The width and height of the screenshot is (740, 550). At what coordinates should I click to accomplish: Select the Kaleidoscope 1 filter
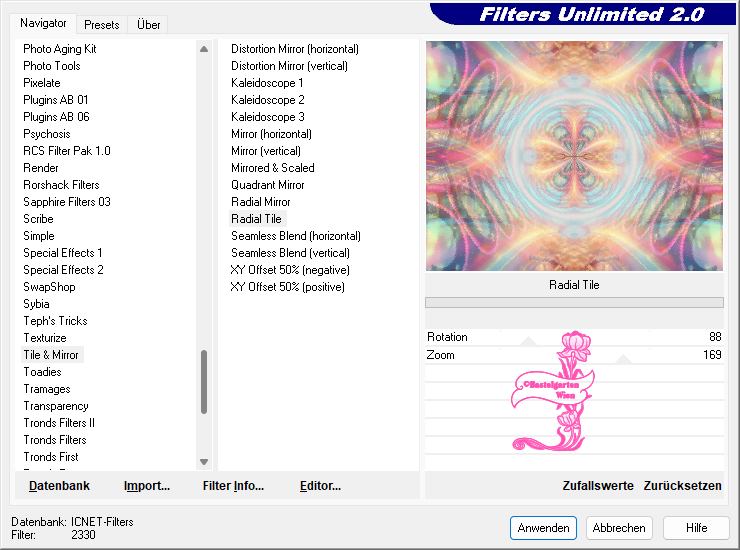pyautogui.click(x=267, y=83)
